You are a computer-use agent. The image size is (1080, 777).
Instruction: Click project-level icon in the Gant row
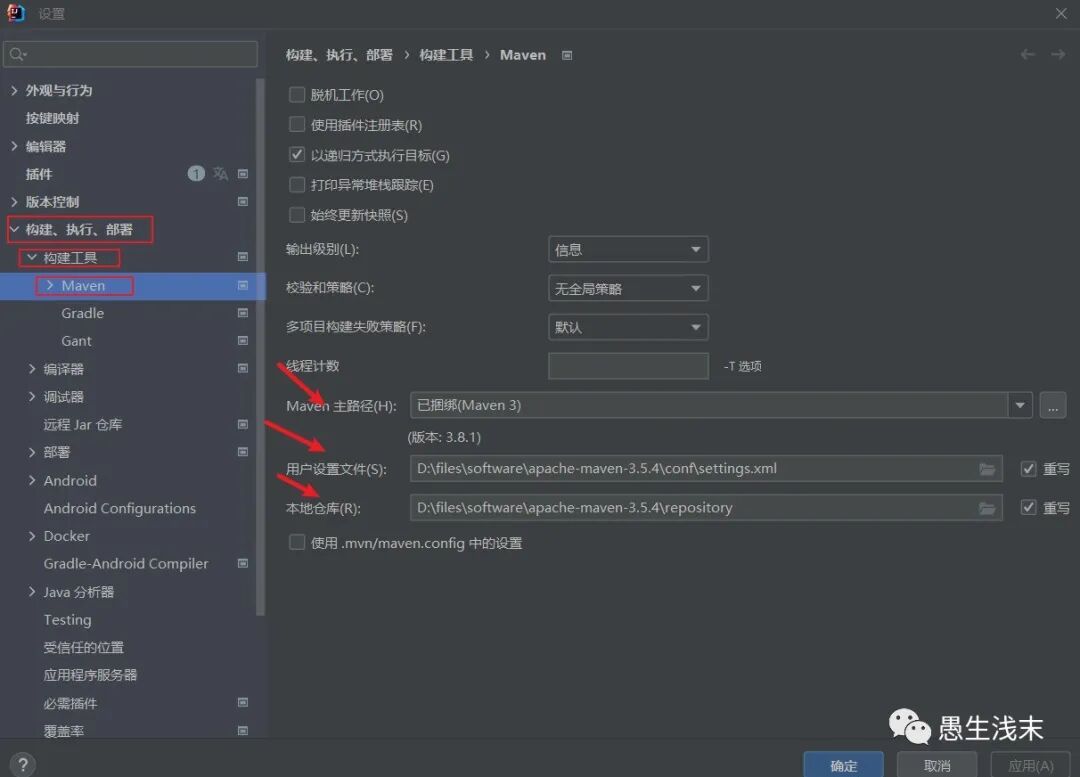click(x=242, y=340)
